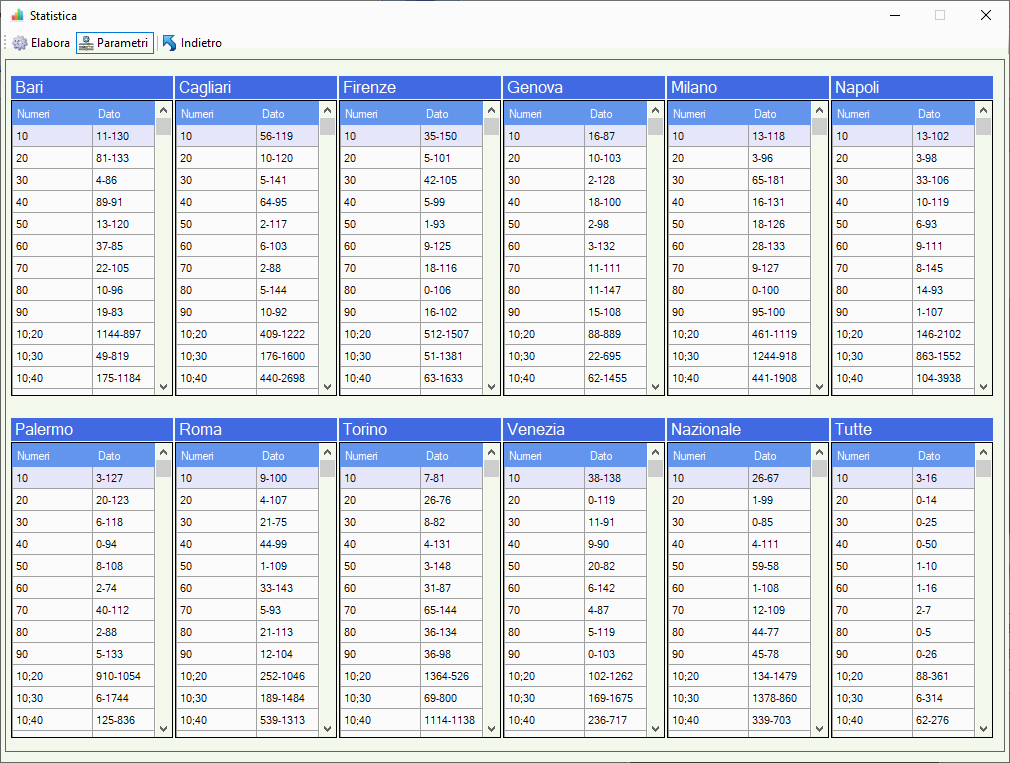The image size is (1010, 763).
Task: Click the Dato header in the Tutte table
Action: click(x=944, y=456)
